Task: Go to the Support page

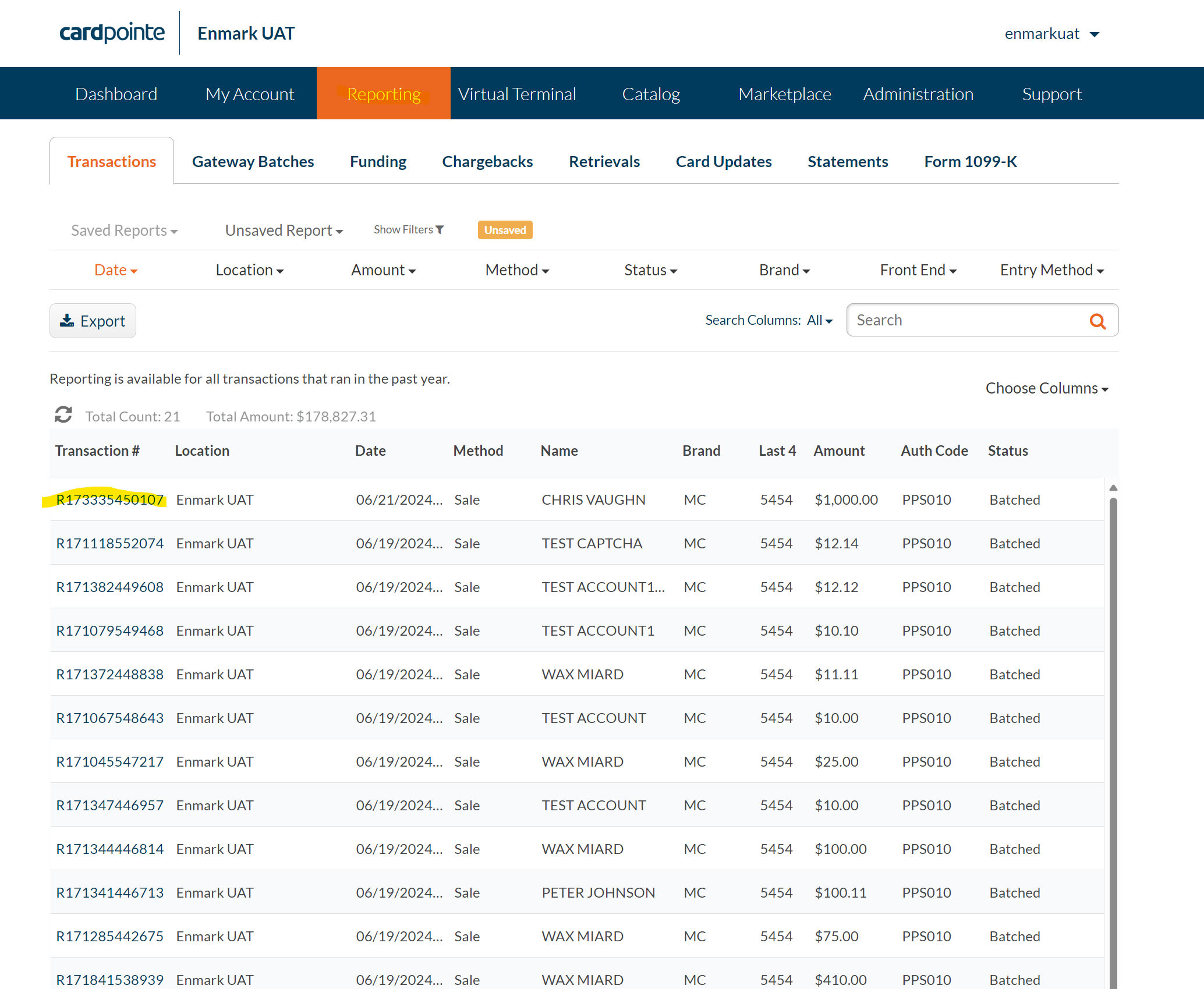Action: point(1052,94)
